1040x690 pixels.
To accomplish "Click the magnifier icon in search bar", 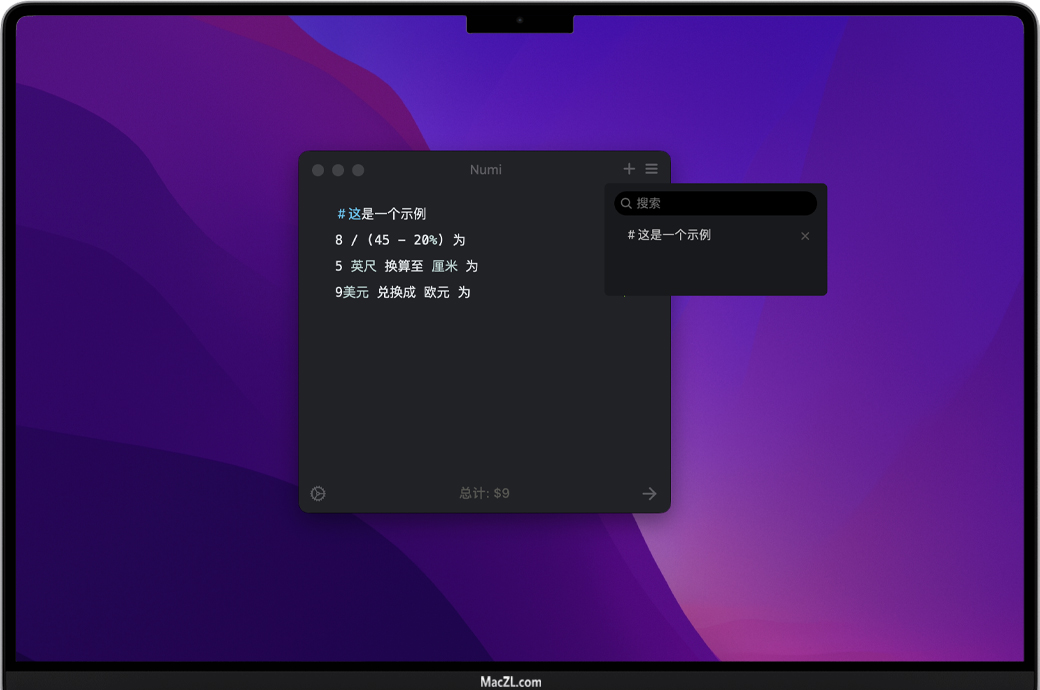I will tap(626, 203).
